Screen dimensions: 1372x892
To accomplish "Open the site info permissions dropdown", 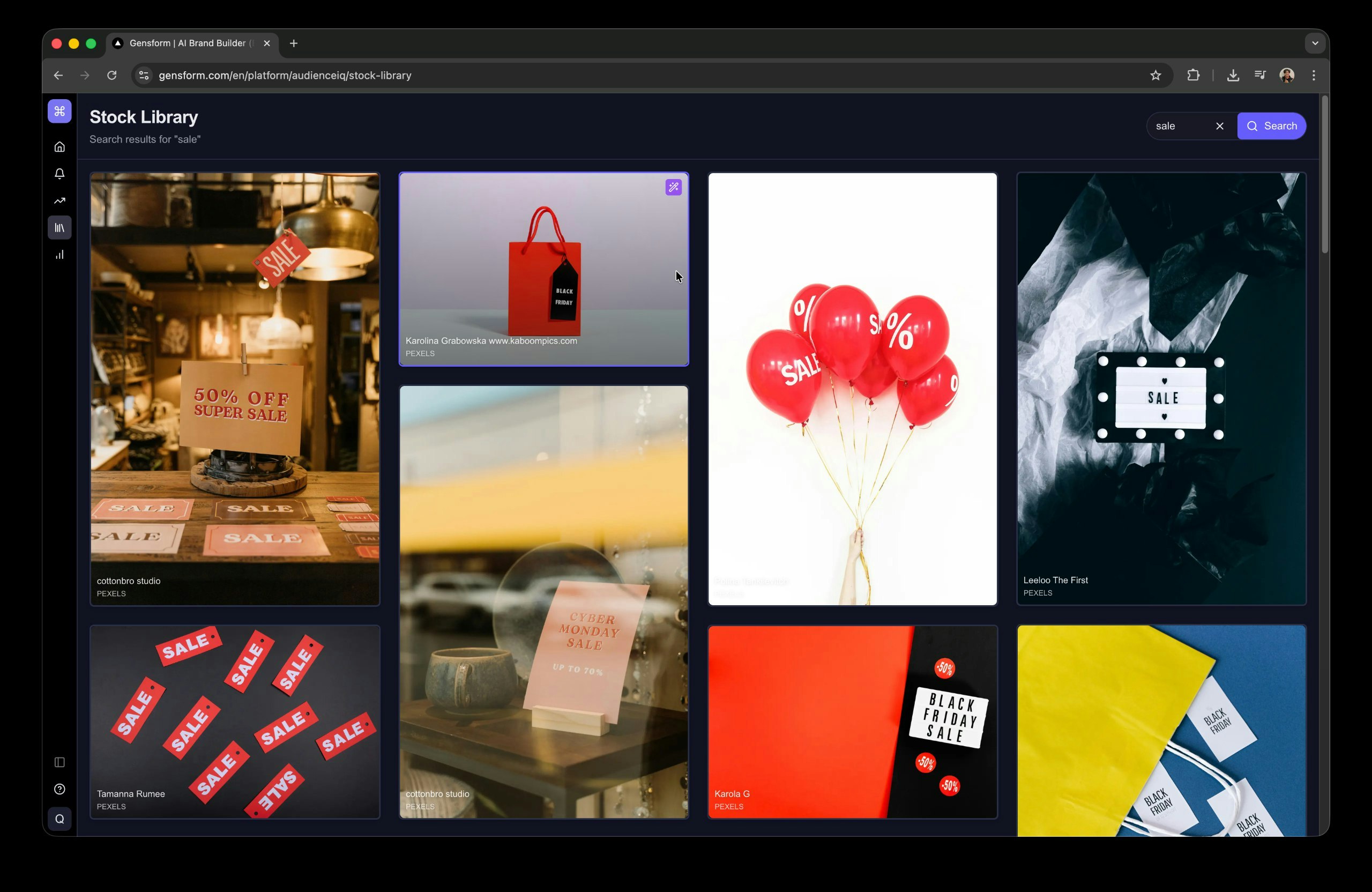I will pos(143,75).
